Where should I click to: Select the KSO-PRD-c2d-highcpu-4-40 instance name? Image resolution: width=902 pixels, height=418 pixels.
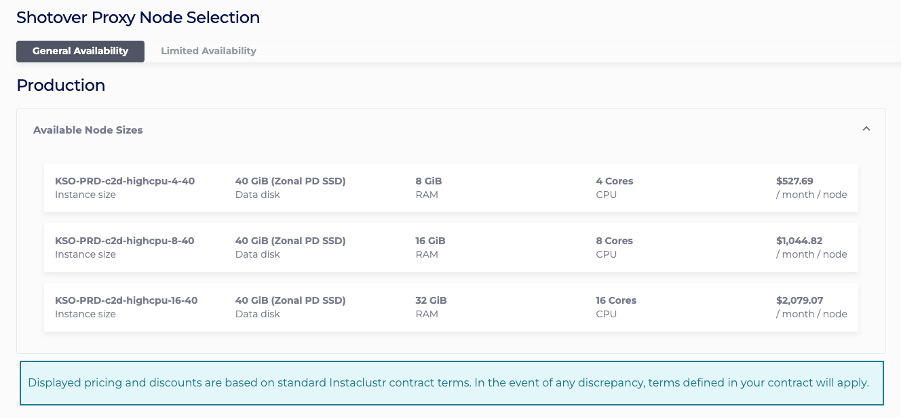coord(125,181)
